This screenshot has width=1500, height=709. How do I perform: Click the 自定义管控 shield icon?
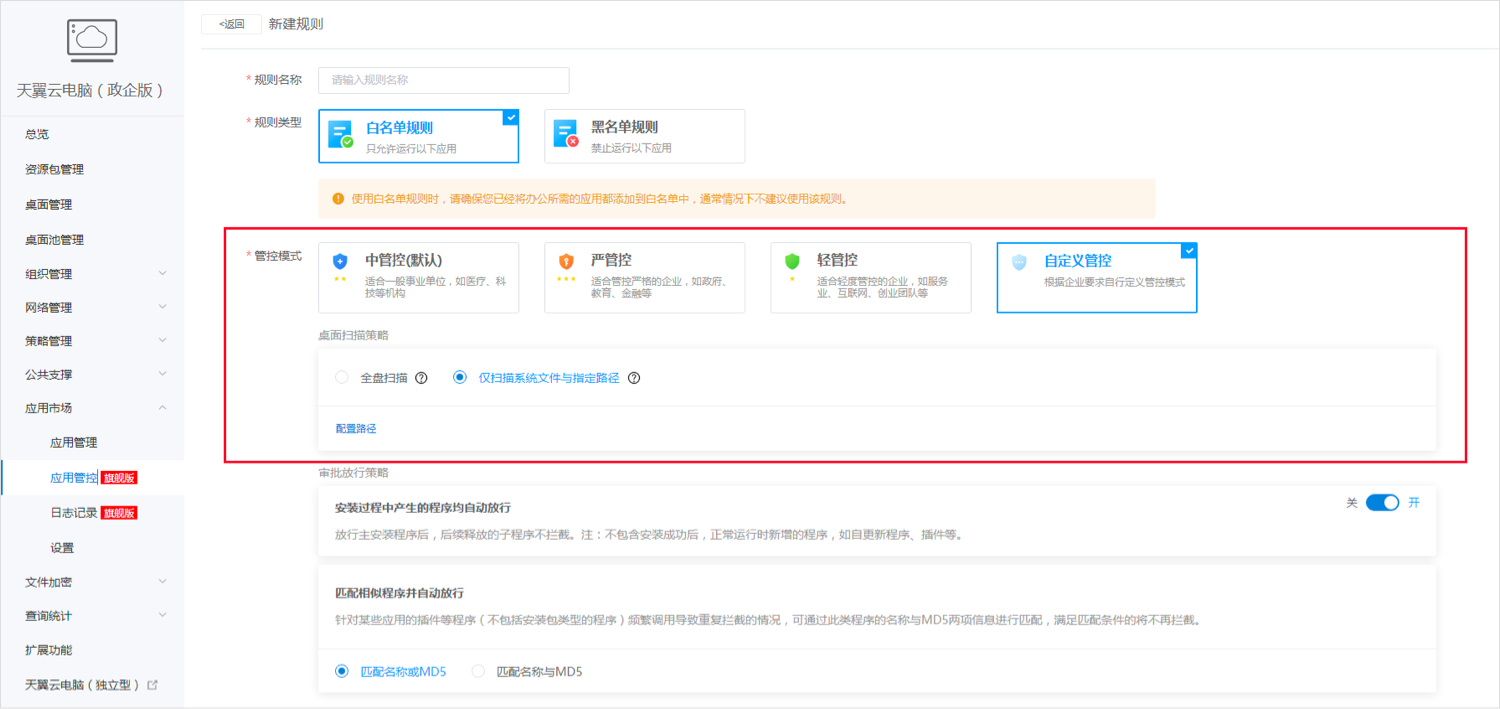pos(1017,262)
